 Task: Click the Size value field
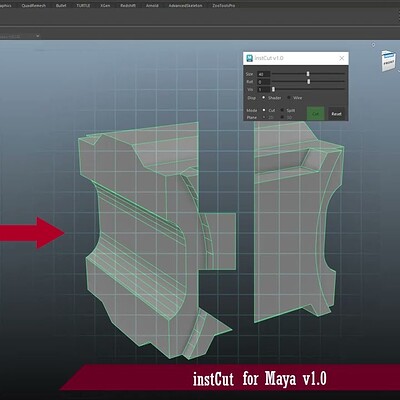(x=264, y=74)
